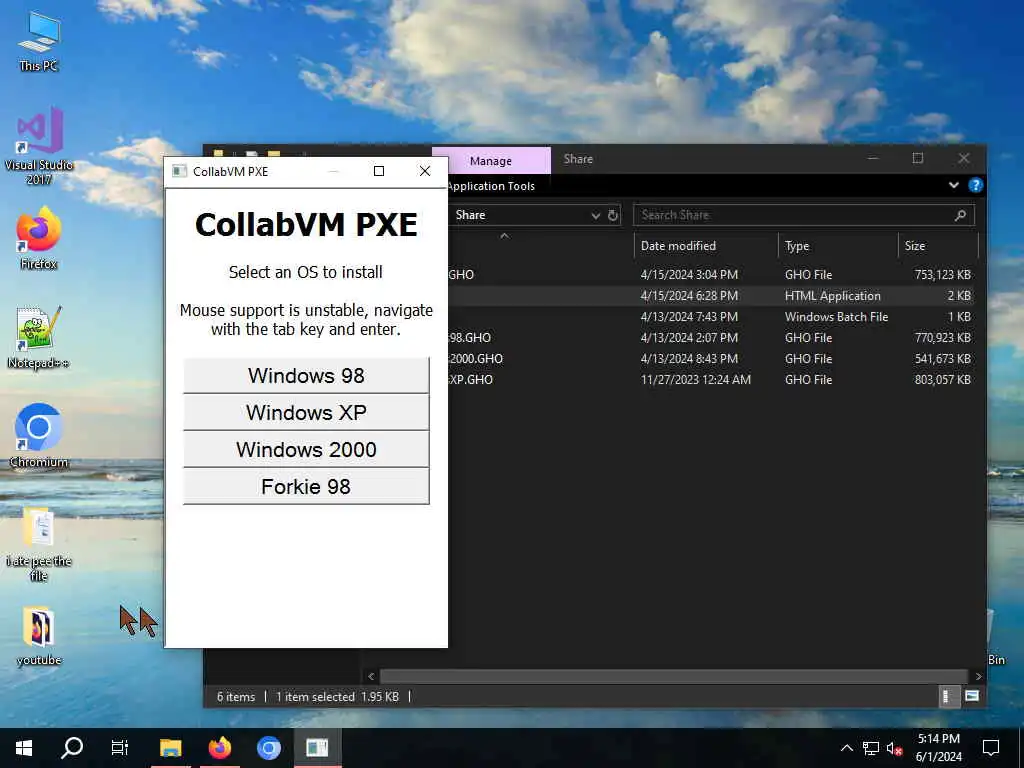Open This PC desktop icon
Screen dimensions: 1024x768
39,42
